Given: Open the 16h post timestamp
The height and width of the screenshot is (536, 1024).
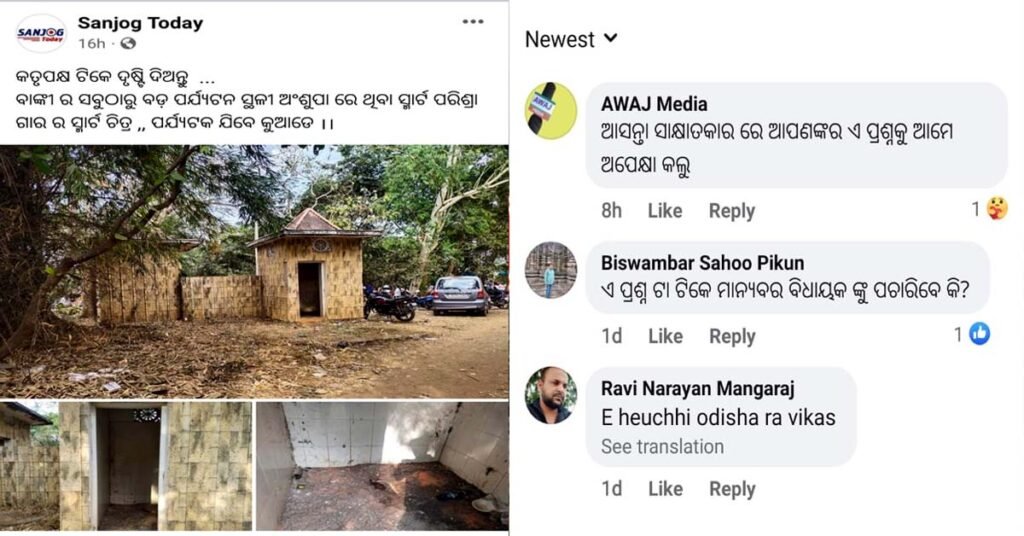Looking at the screenshot, I should coord(91,44).
